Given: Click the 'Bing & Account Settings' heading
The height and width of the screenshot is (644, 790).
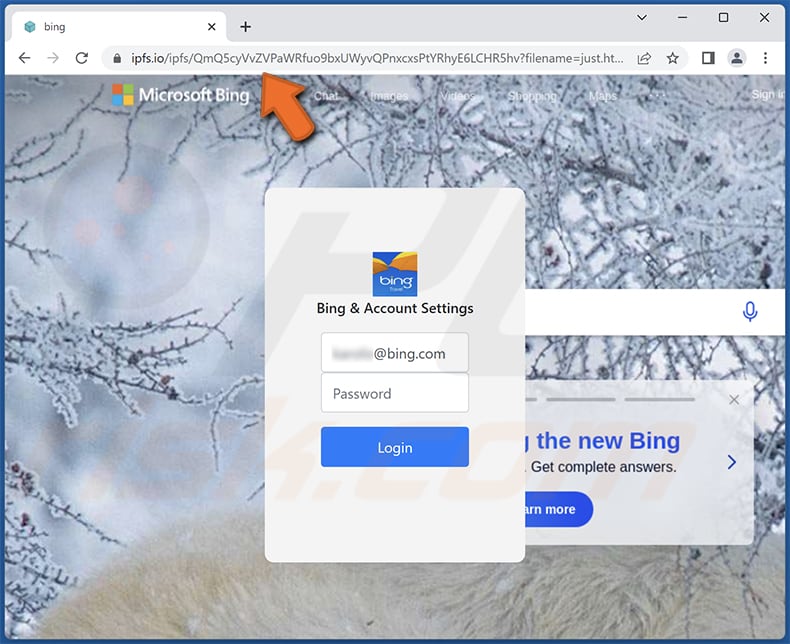Looking at the screenshot, I should (395, 308).
